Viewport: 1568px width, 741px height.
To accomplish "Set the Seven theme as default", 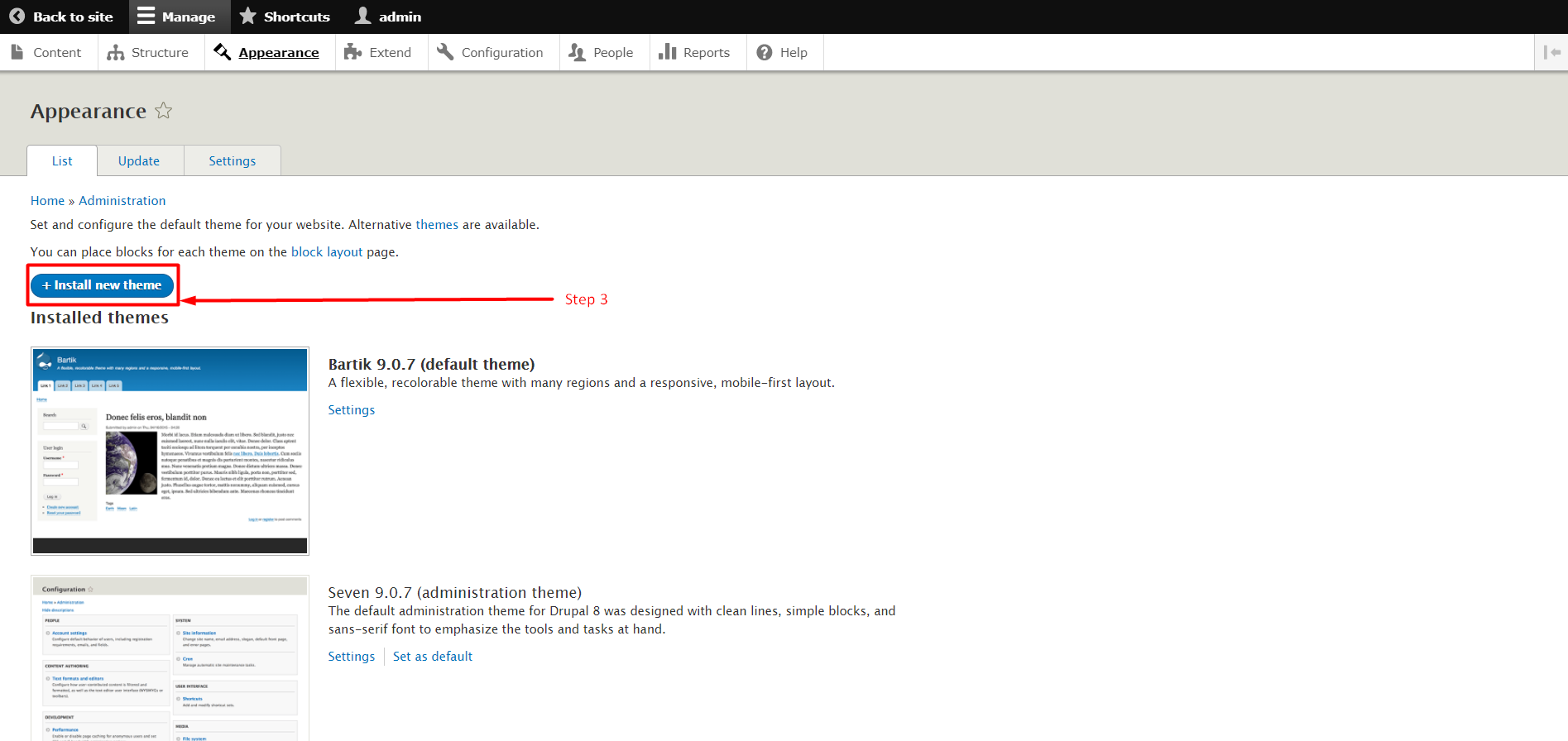I will [433, 656].
